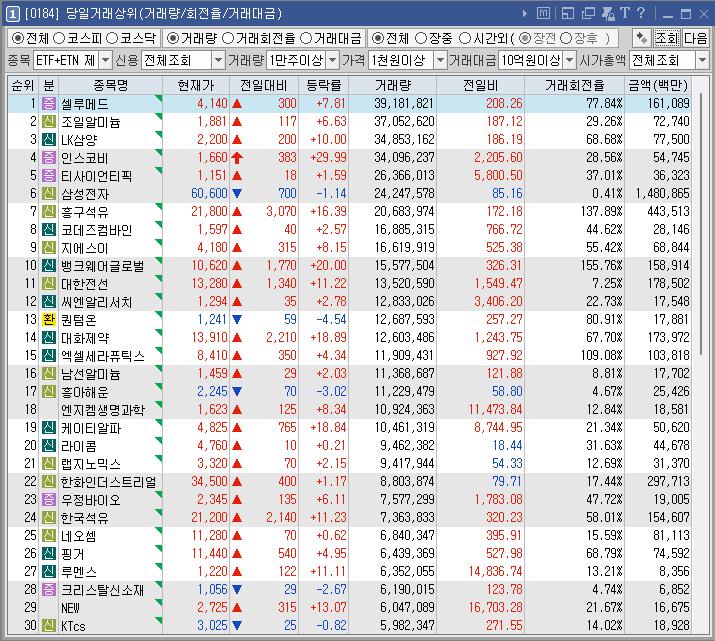Click the 증 badge for 크리스탈신소재
Screen dimensions: 715x641
(x=49, y=589)
